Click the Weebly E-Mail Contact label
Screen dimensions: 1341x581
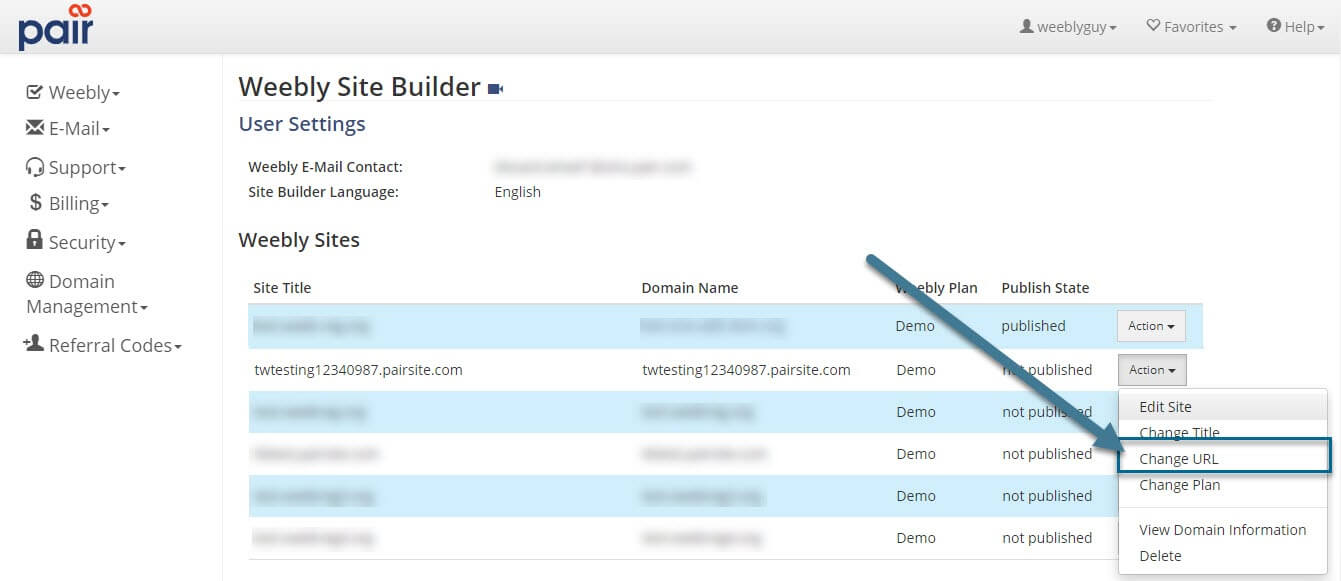coord(326,167)
